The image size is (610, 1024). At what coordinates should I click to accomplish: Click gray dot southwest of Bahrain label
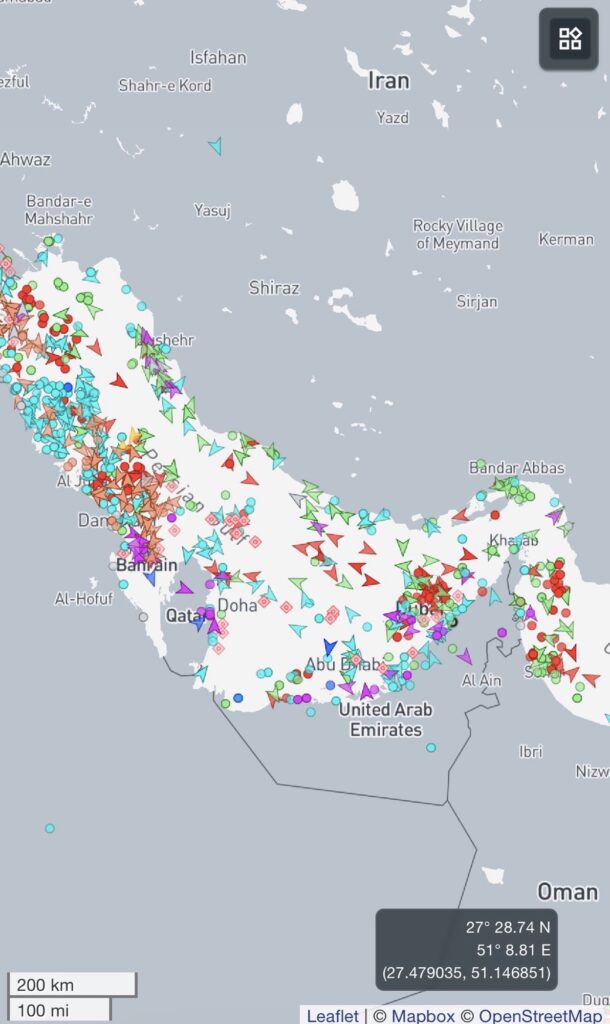coord(143,617)
